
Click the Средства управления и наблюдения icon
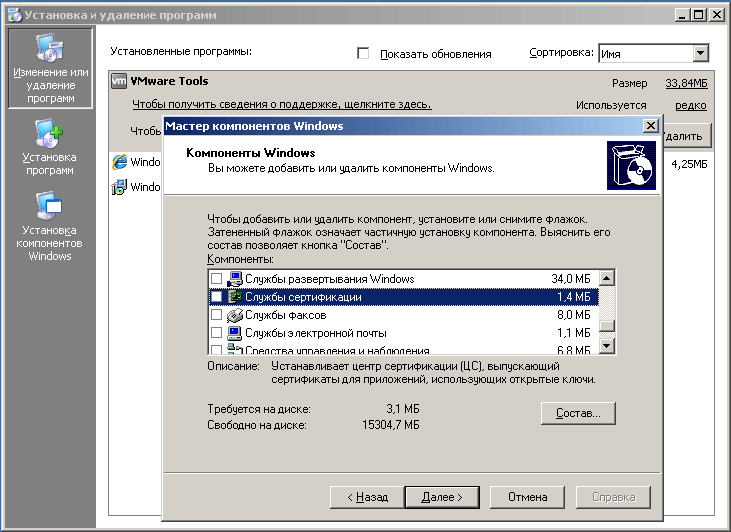[x=235, y=349]
